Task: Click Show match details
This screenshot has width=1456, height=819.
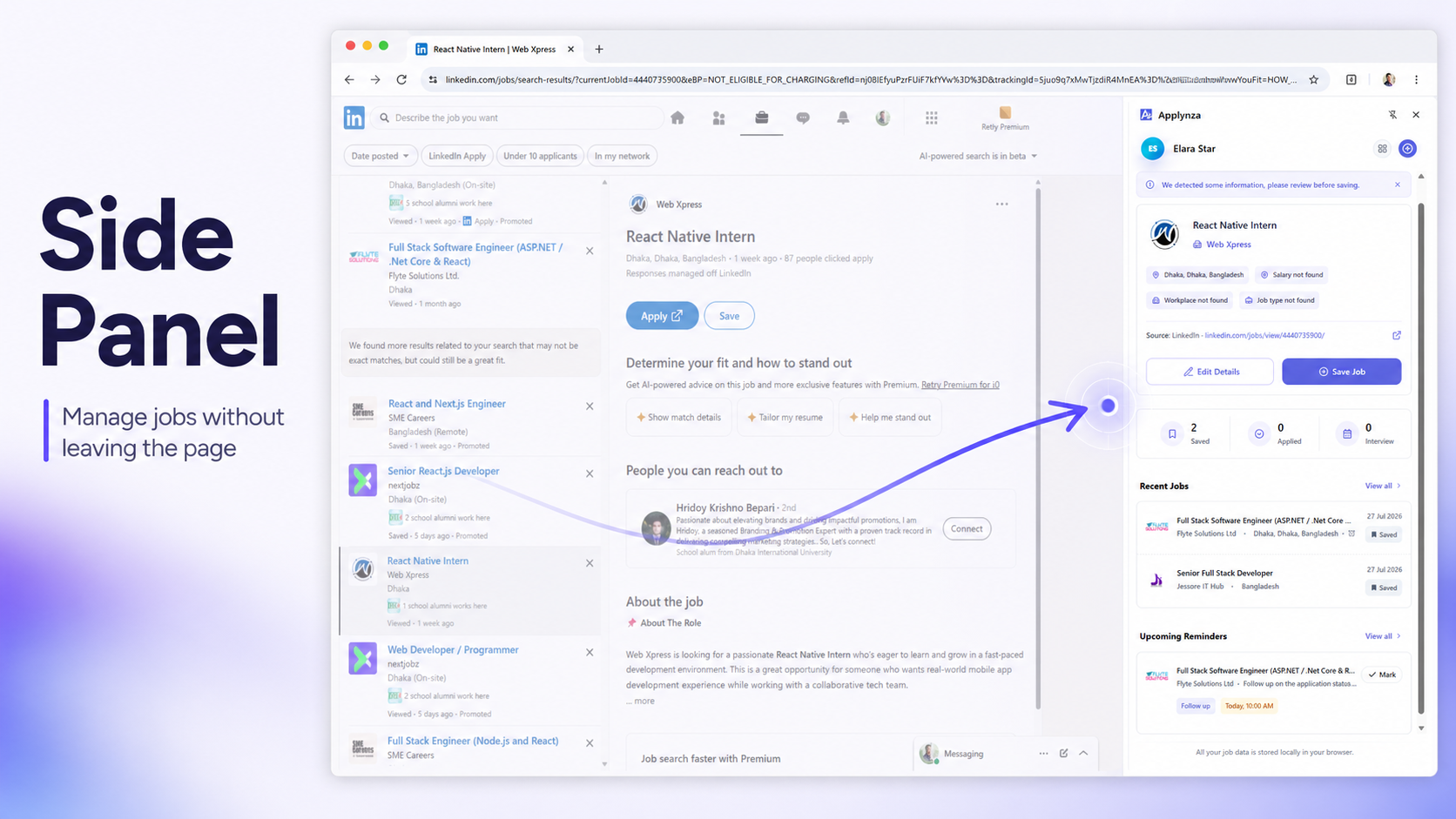Action: click(x=679, y=418)
